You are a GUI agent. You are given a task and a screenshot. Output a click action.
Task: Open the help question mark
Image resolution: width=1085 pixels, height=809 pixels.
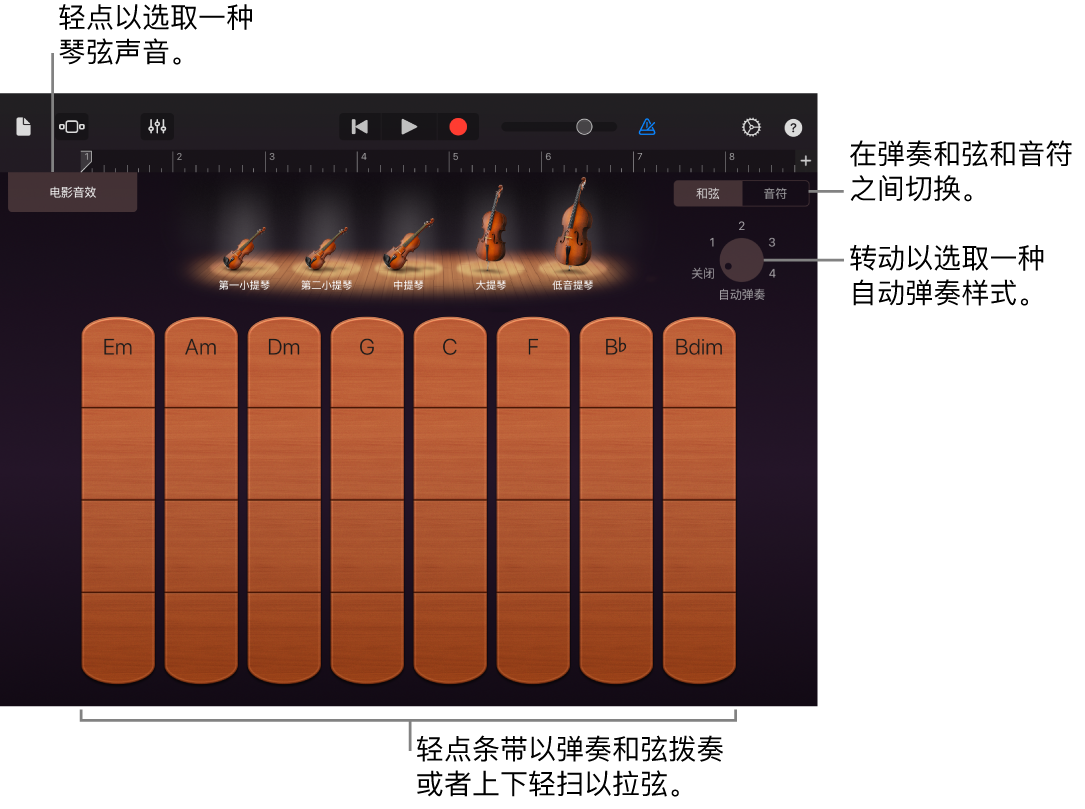pyautogui.click(x=793, y=127)
